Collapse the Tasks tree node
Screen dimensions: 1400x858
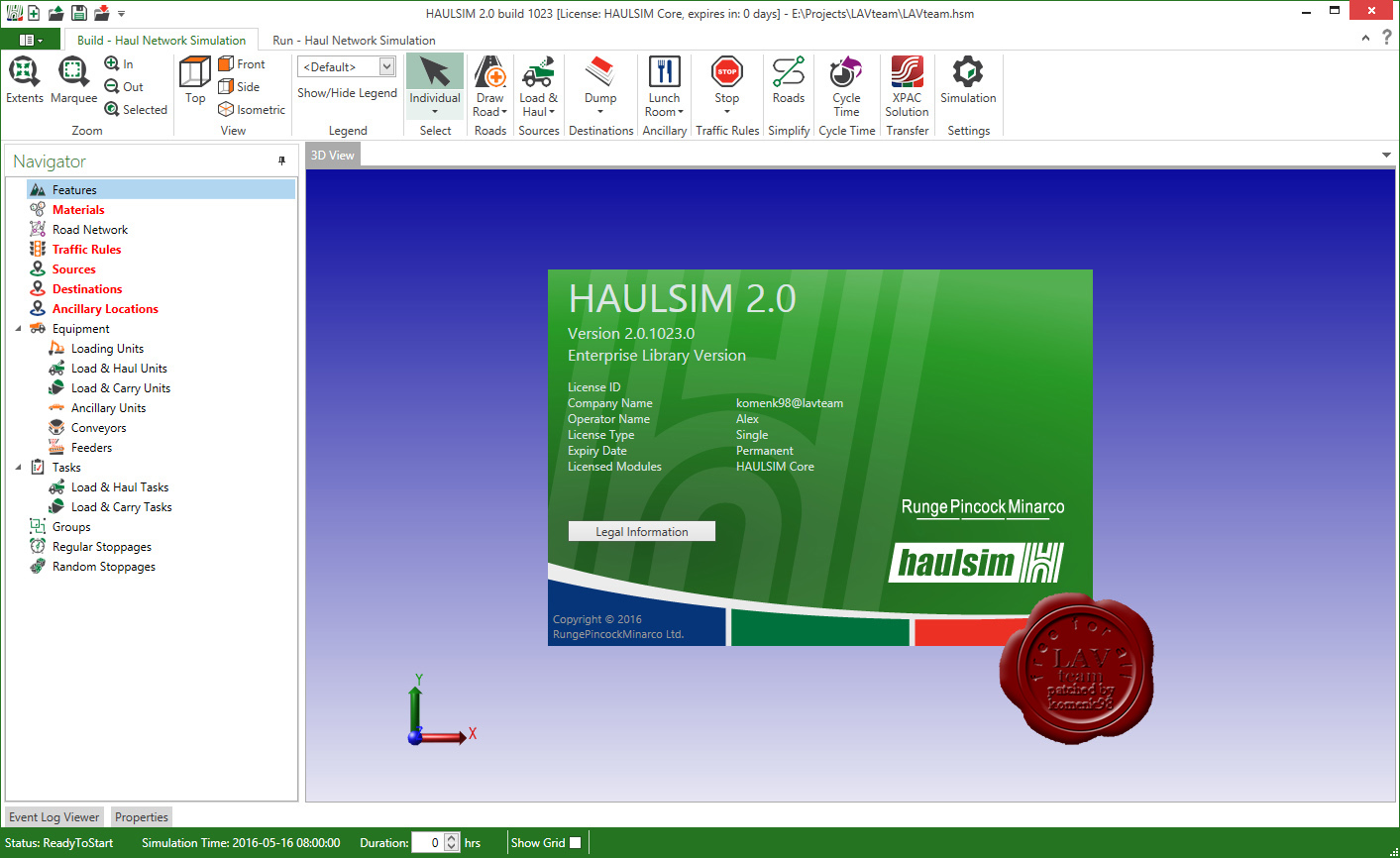pos(18,468)
